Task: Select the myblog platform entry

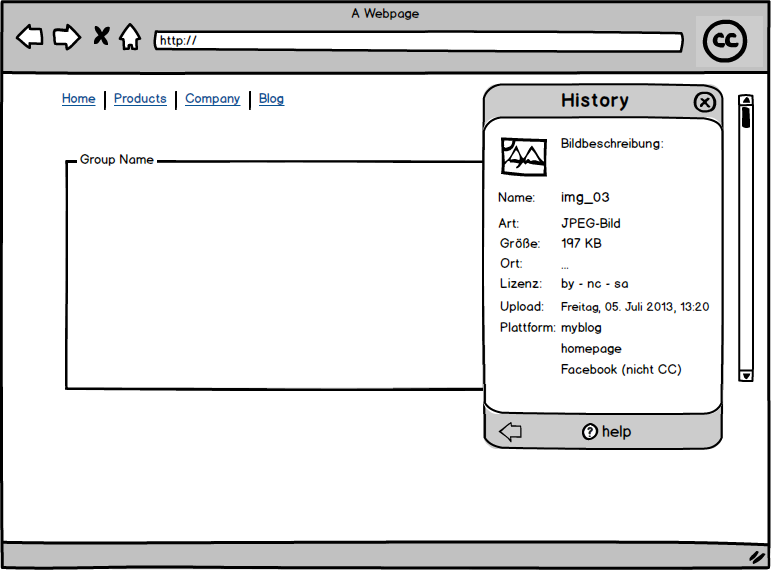Action: tap(581, 328)
